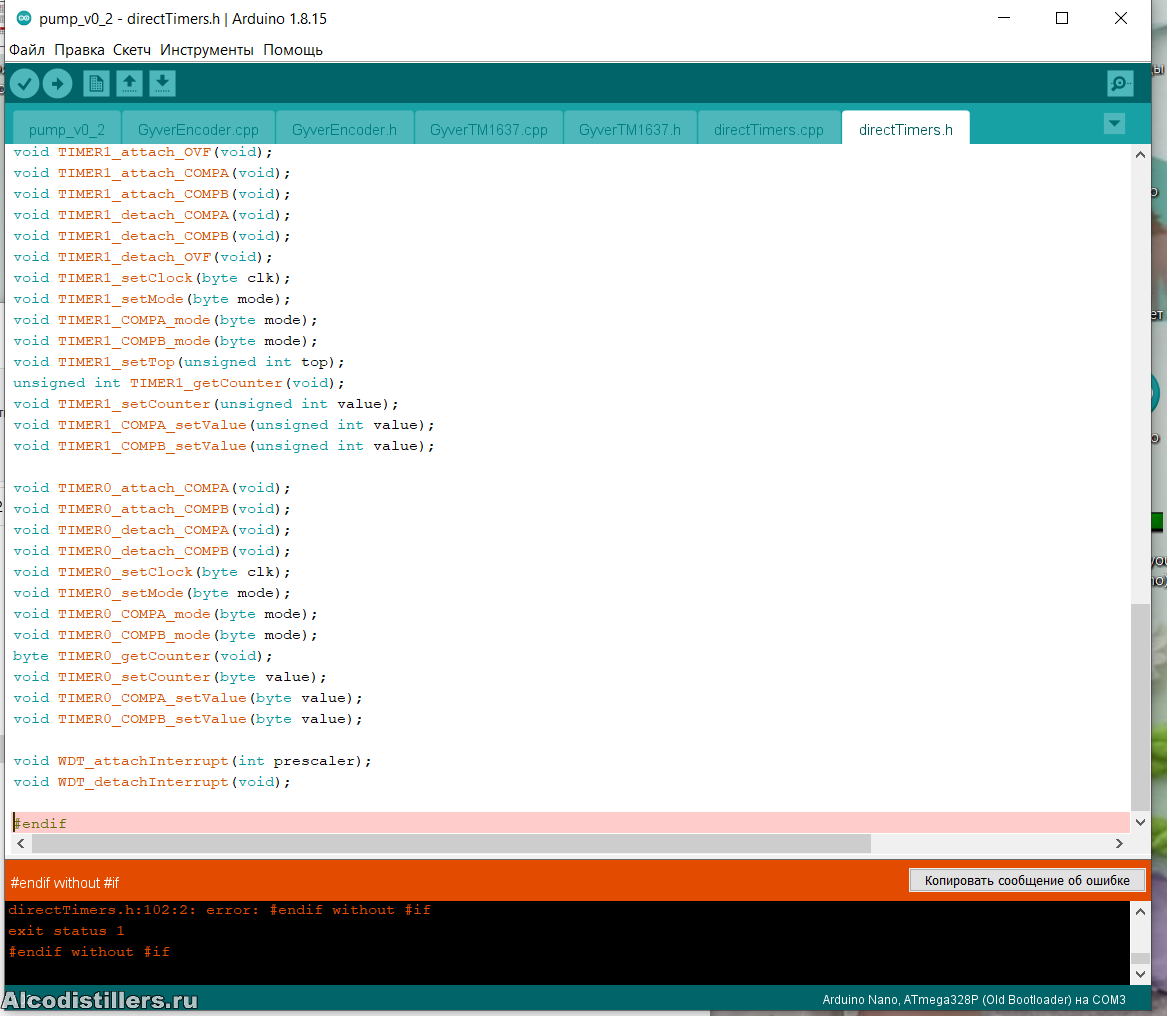Click the Arduino Nano board info in status bar

[x=973, y=1000]
